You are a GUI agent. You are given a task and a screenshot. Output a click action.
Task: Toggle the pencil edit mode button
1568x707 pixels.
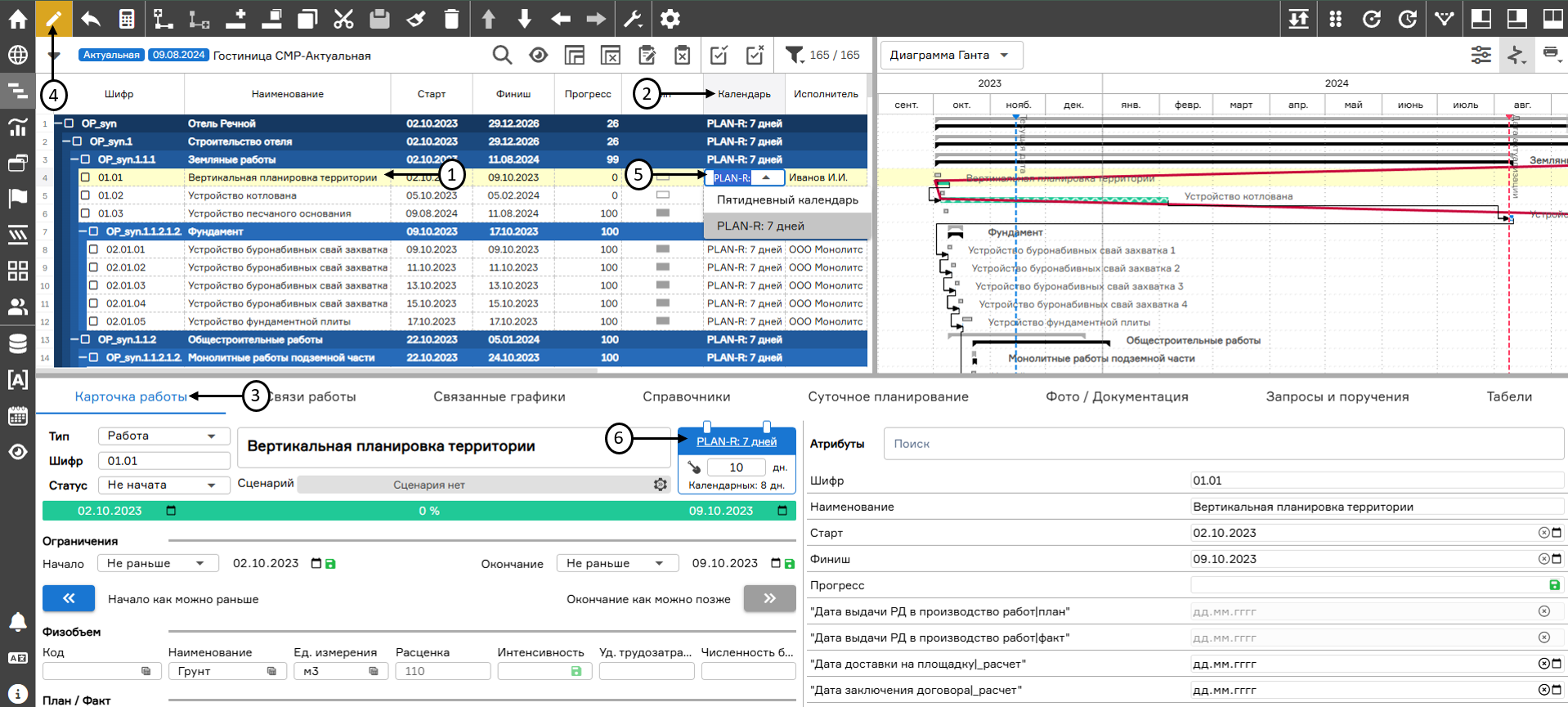click(53, 18)
